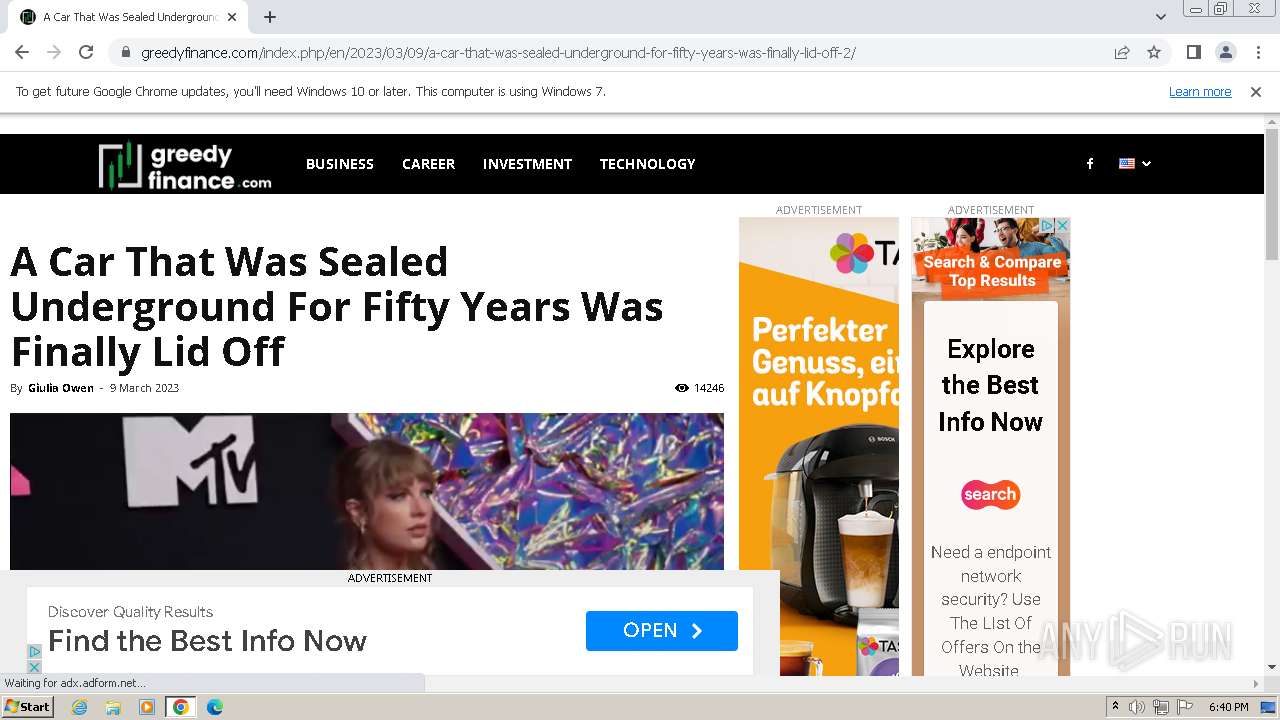Click the greedy finance logo
The width and height of the screenshot is (1280, 720).
point(185,166)
